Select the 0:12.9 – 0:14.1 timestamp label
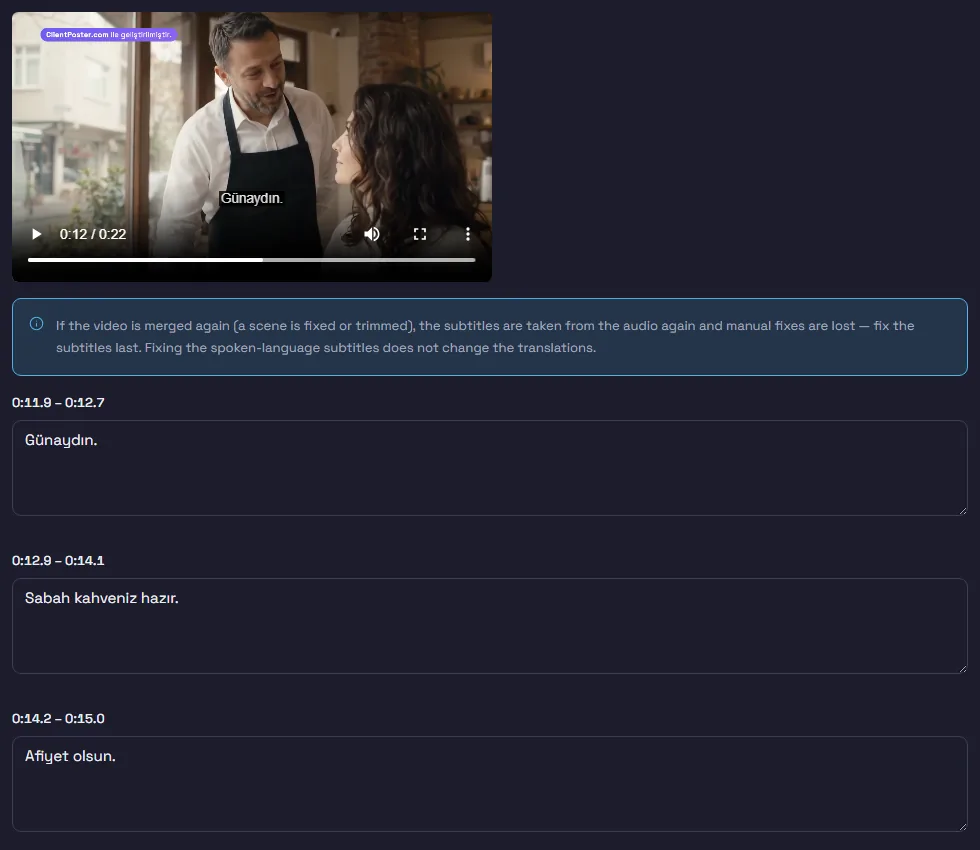 (x=58, y=561)
